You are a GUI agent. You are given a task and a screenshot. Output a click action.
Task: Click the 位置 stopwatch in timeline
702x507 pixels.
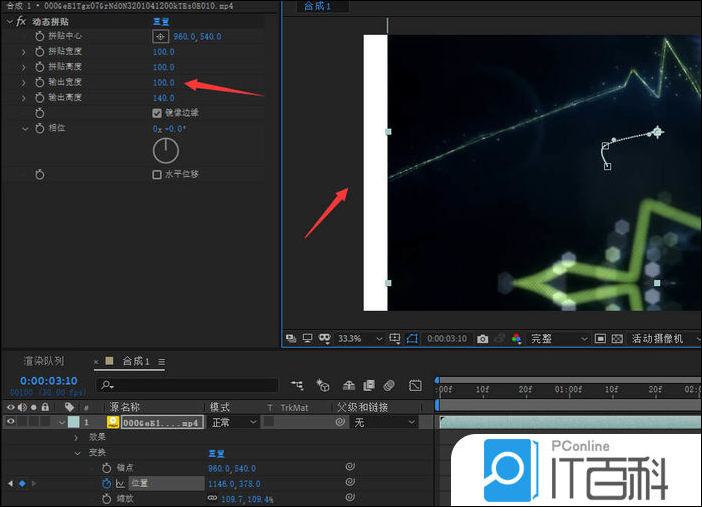[x=106, y=483]
